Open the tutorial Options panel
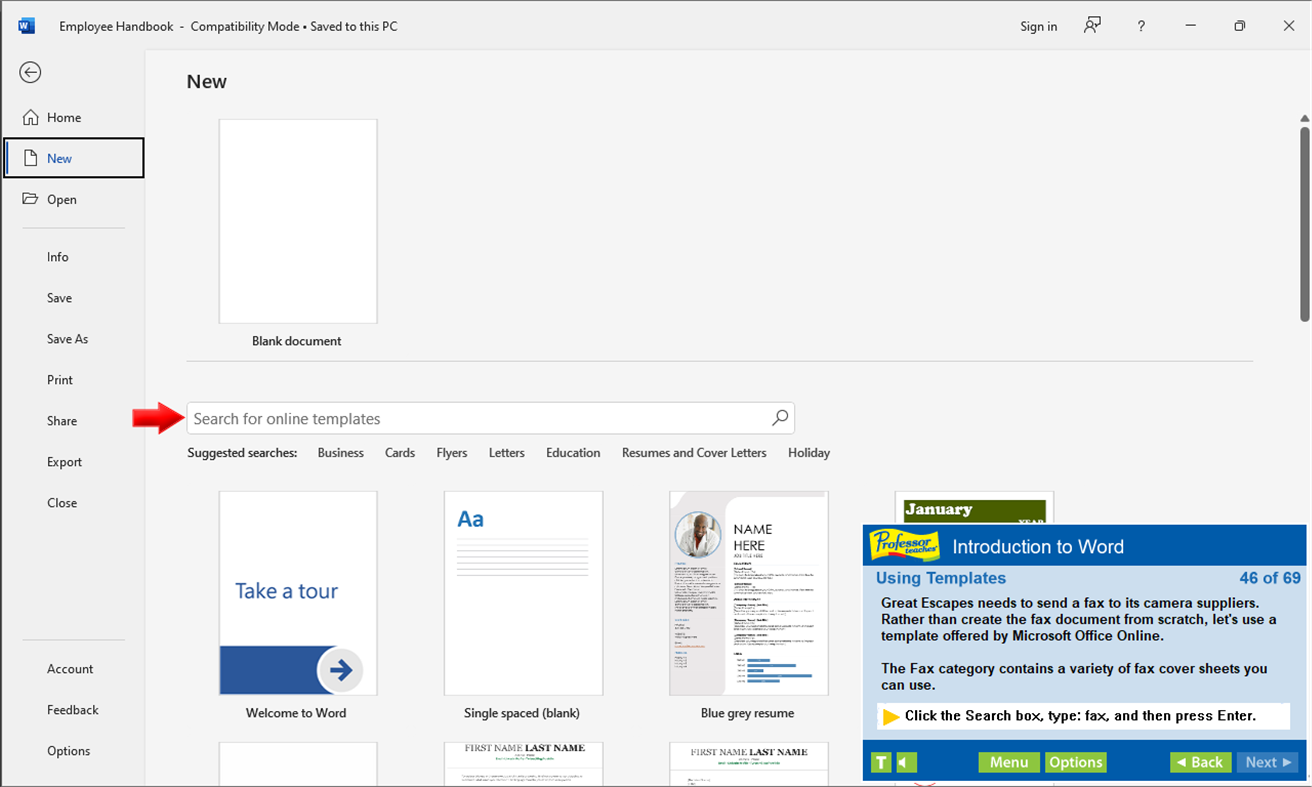This screenshot has width=1312, height=787. click(x=1075, y=762)
